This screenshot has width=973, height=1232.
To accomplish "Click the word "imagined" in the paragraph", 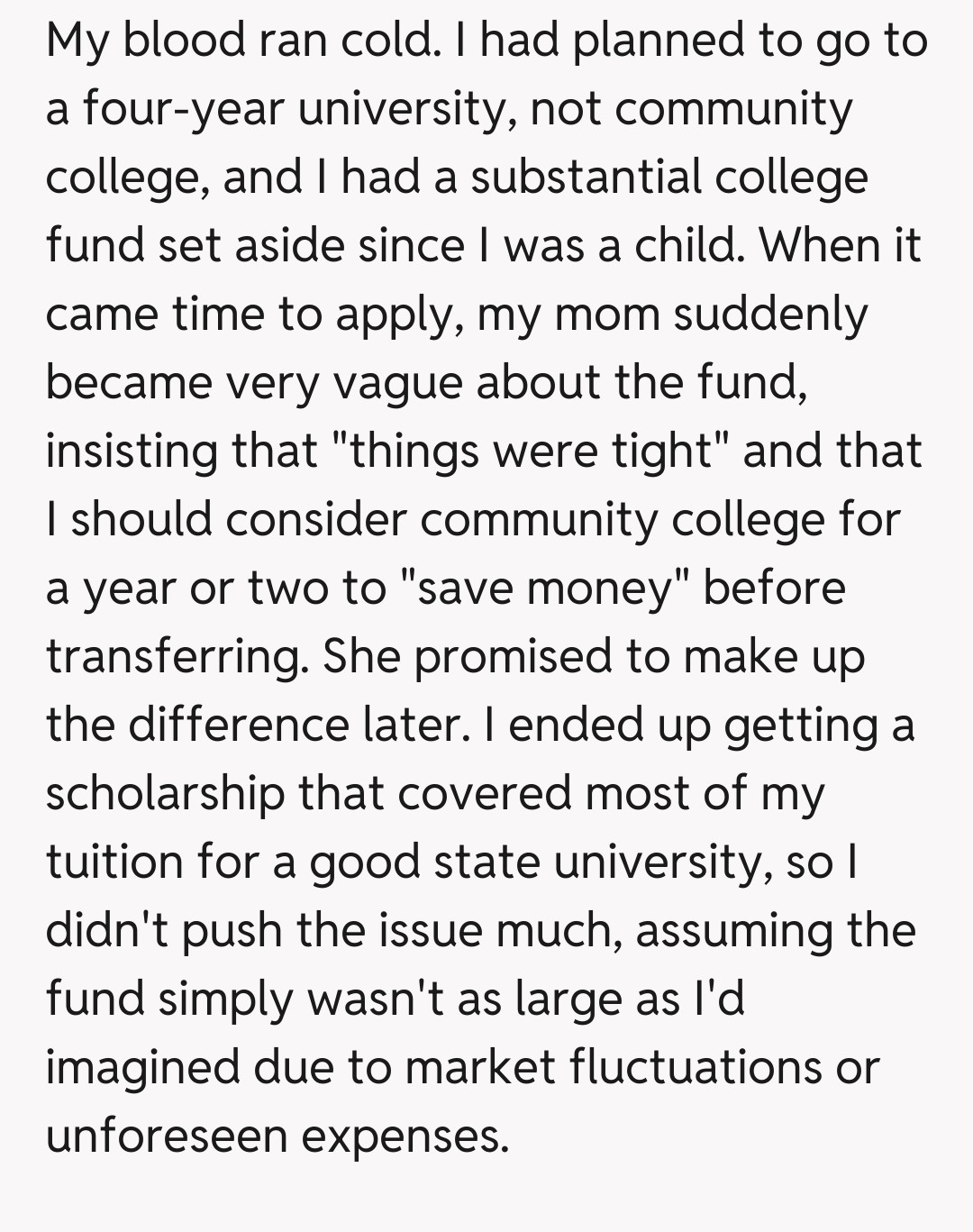I will coord(141,1068).
